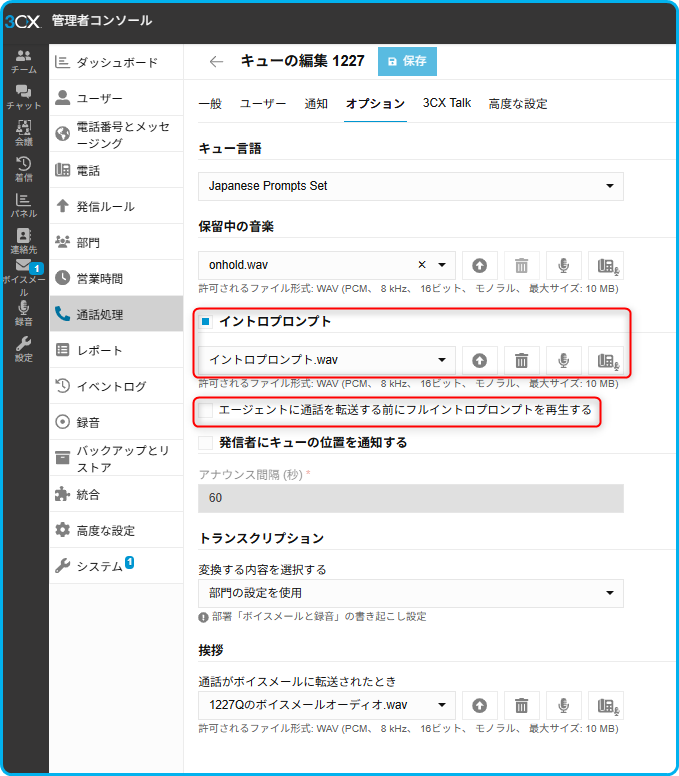
Task: Record a greeting with microphone icon in 挨拶 row
Action: (563, 706)
